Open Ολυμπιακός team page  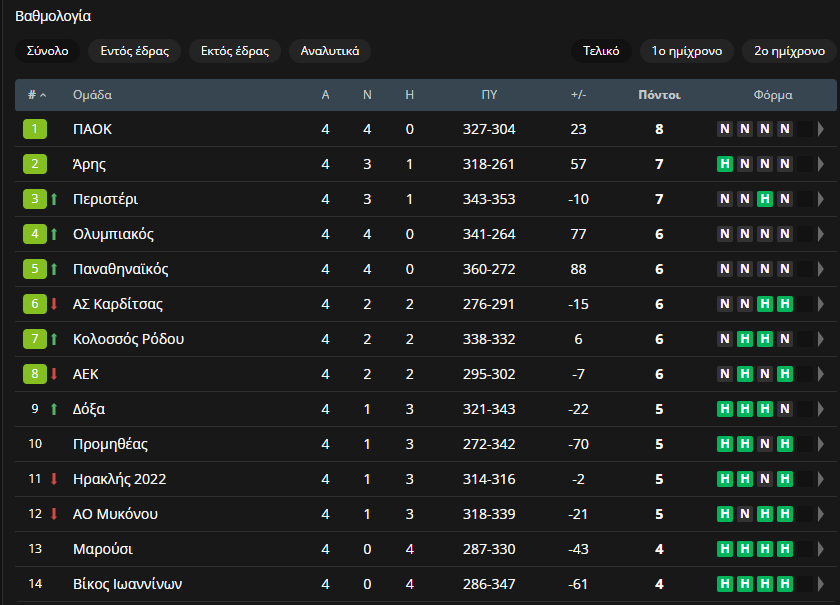(113, 234)
